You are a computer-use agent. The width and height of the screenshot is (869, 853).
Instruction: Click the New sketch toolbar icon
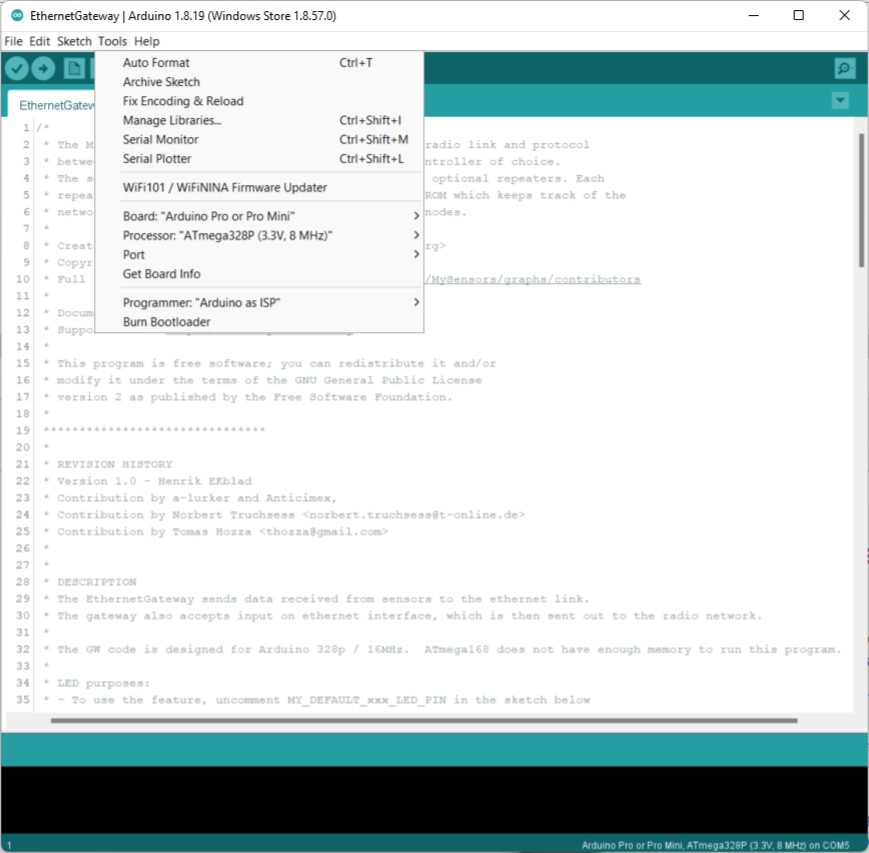point(74,68)
